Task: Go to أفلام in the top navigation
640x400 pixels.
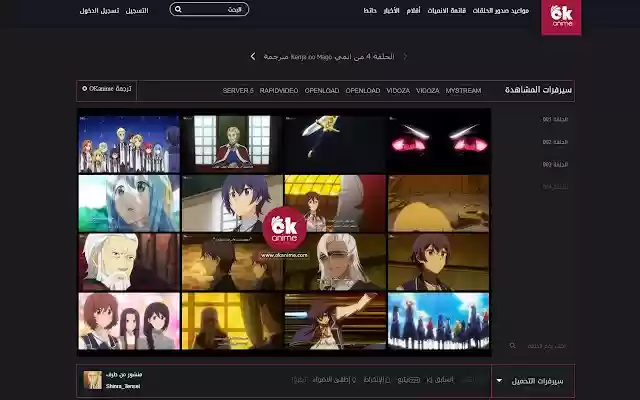Action: [413, 11]
